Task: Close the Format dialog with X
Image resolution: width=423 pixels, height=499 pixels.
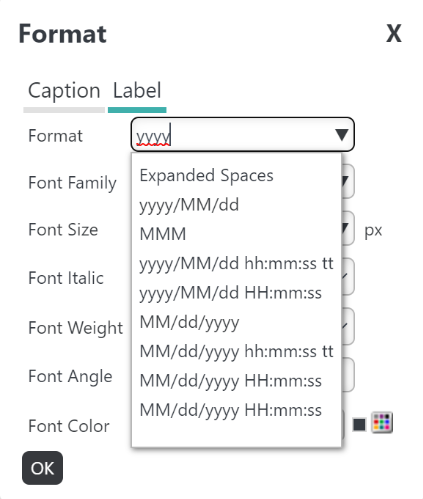Action: coord(394,33)
